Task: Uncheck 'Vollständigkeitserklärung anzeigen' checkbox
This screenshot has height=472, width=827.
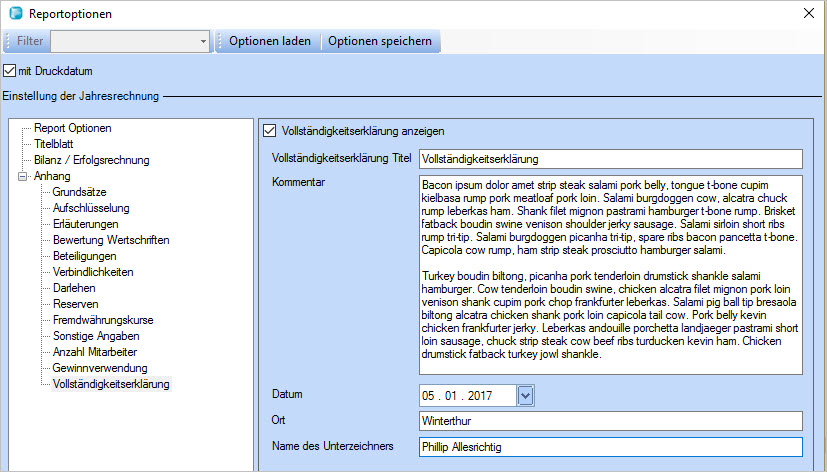Action: click(x=269, y=130)
